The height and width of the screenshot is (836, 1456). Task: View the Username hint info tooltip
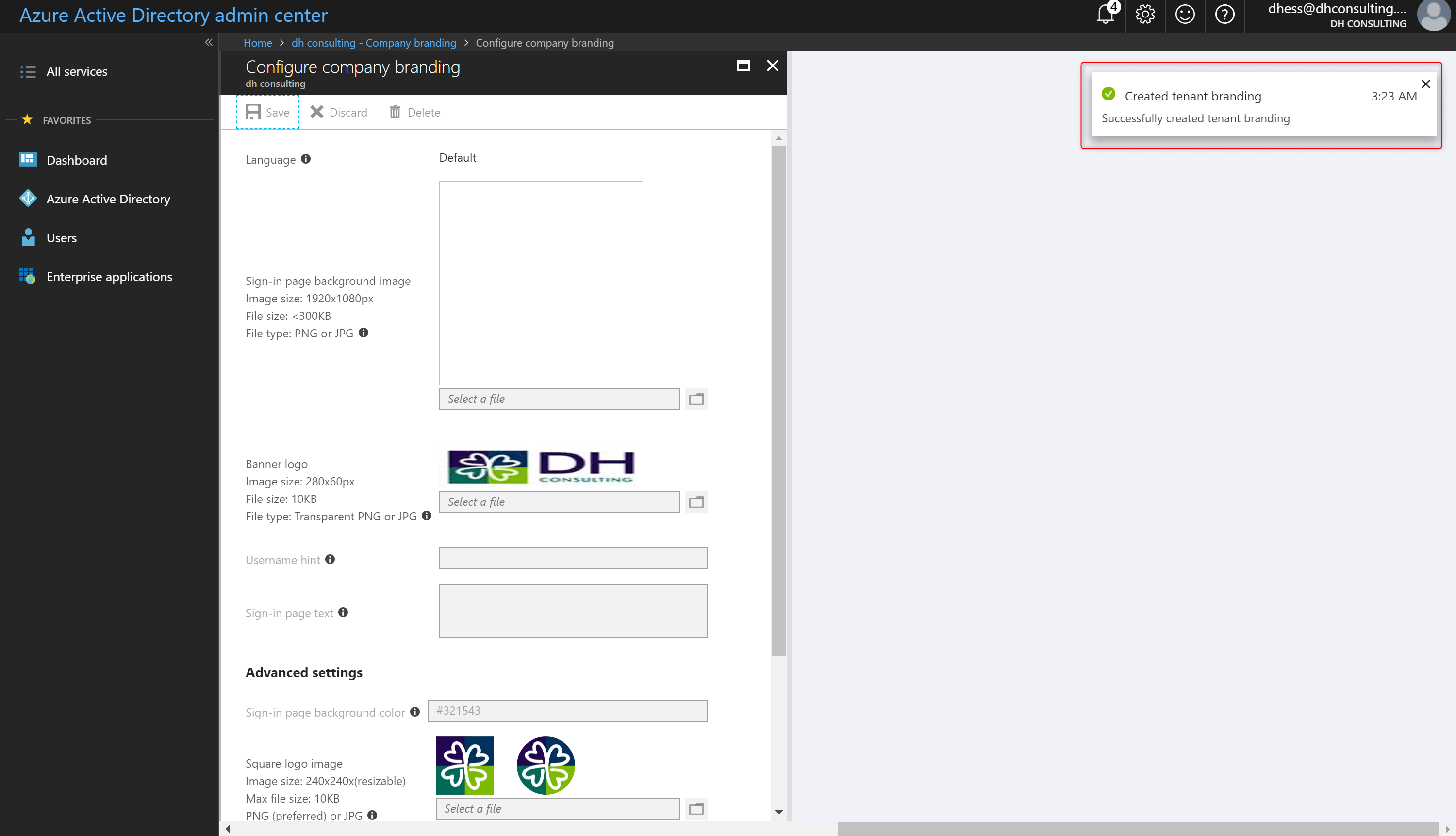tap(330, 559)
